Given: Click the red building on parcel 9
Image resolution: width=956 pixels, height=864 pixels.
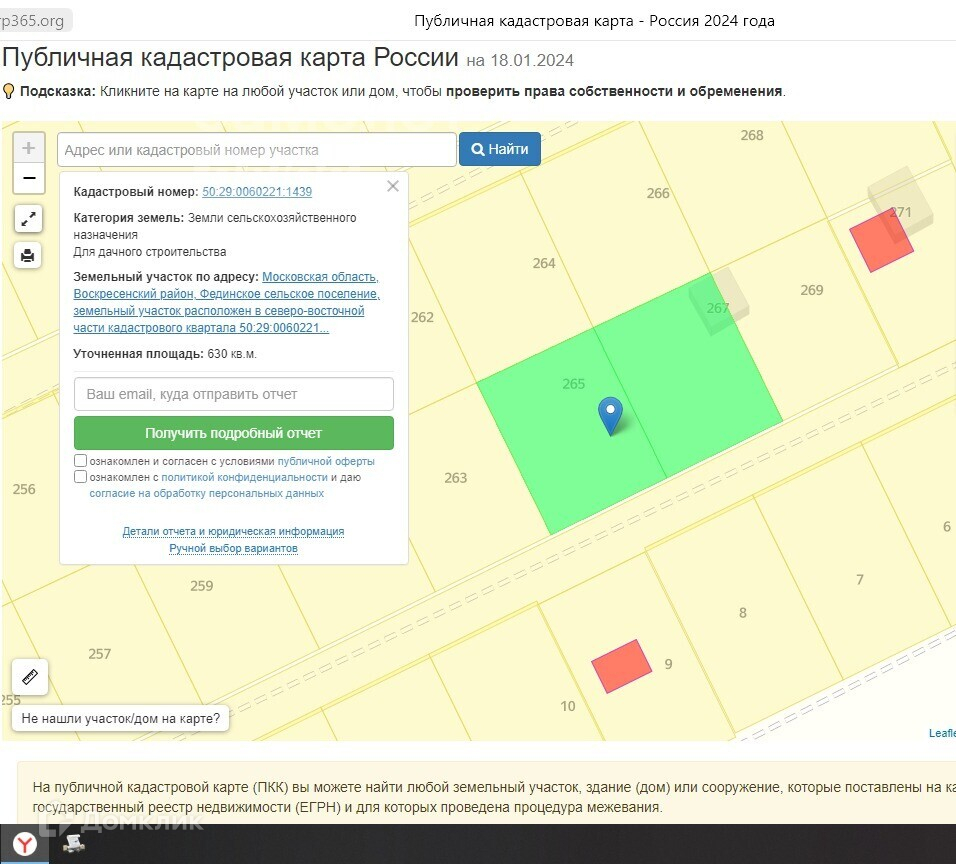Looking at the screenshot, I should point(621,666).
